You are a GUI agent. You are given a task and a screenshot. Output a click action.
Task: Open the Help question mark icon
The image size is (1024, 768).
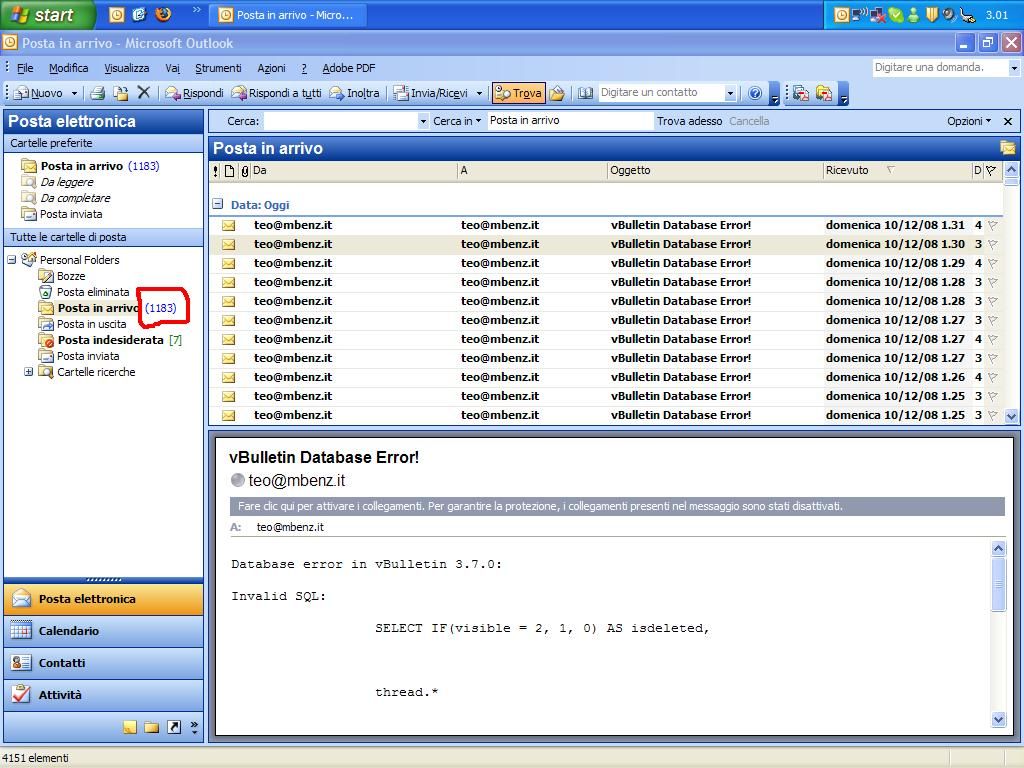(x=755, y=93)
